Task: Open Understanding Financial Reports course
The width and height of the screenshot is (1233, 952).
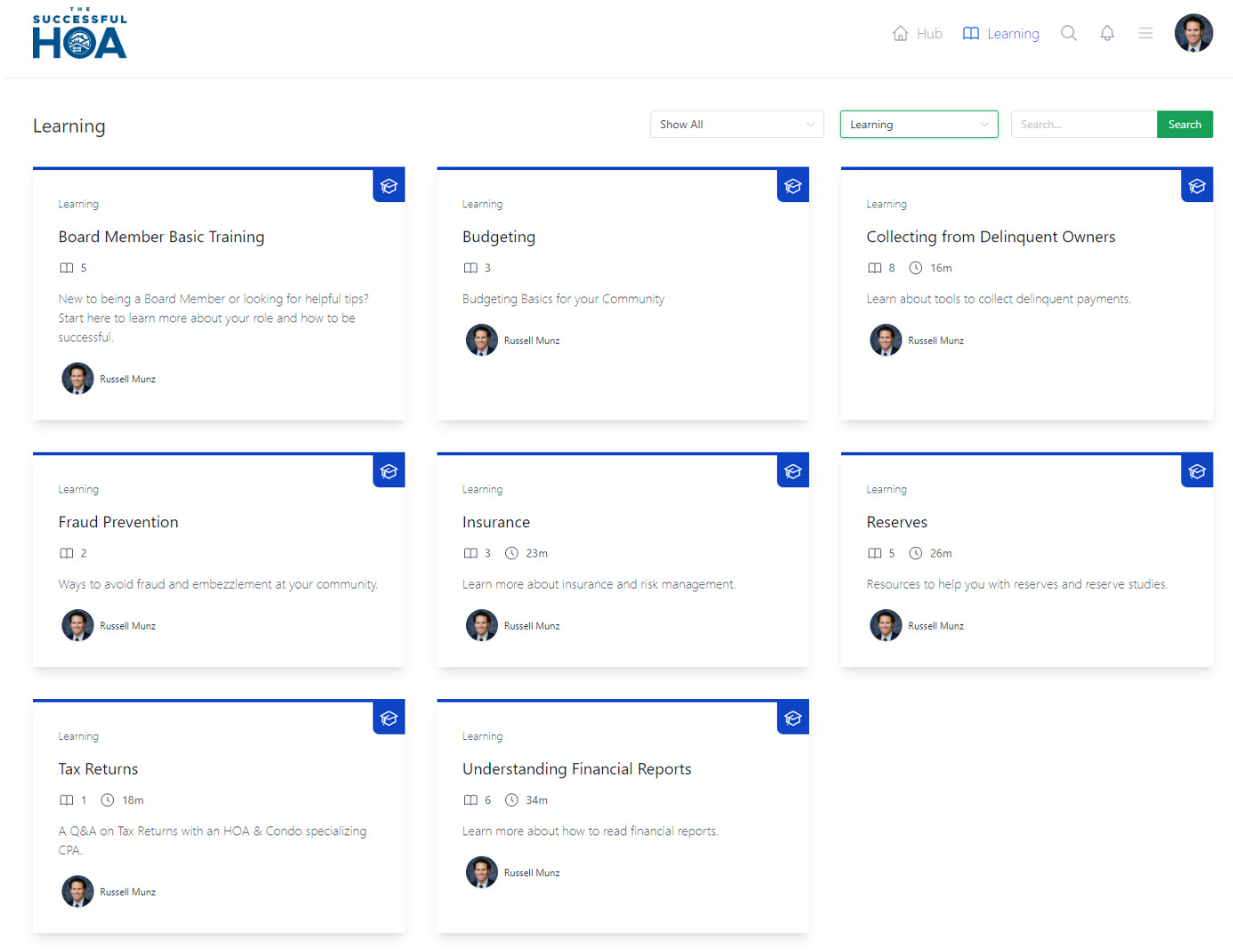Action: (576, 769)
